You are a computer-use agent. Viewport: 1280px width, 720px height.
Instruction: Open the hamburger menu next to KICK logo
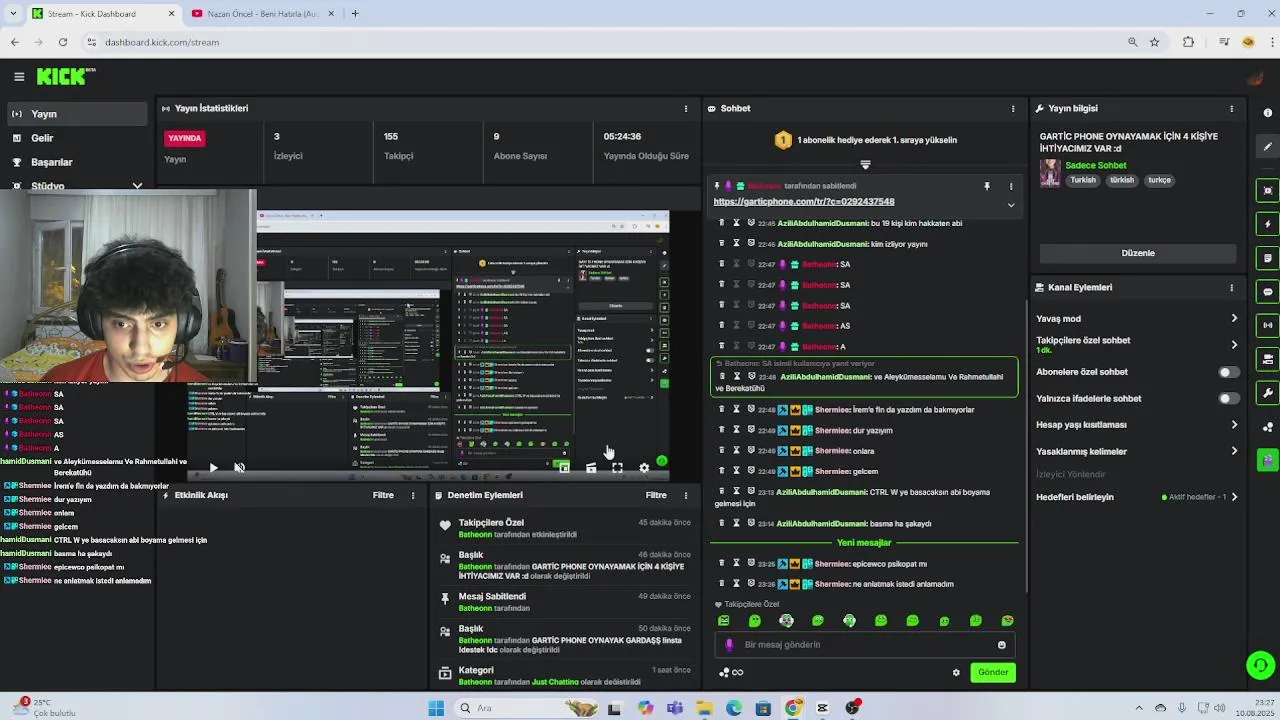(x=19, y=76)
